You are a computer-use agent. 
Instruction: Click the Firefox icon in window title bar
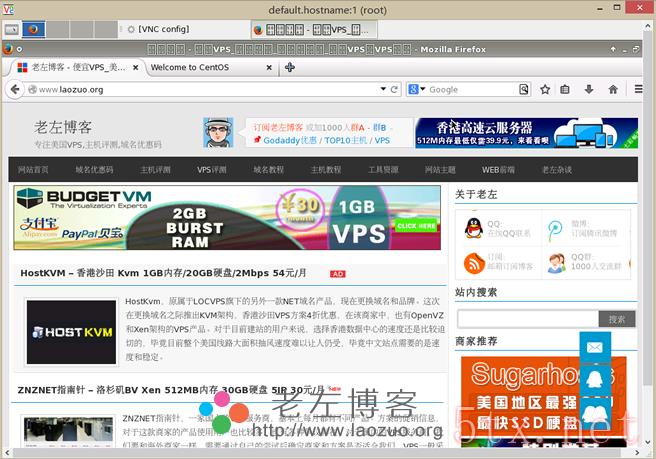(8, 49)
